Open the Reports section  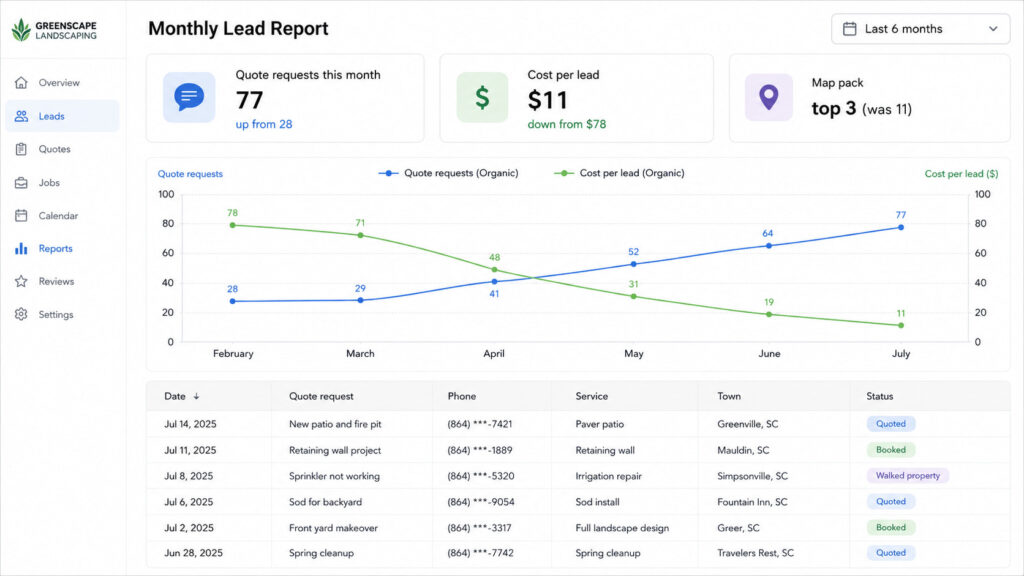click(62, 249)
